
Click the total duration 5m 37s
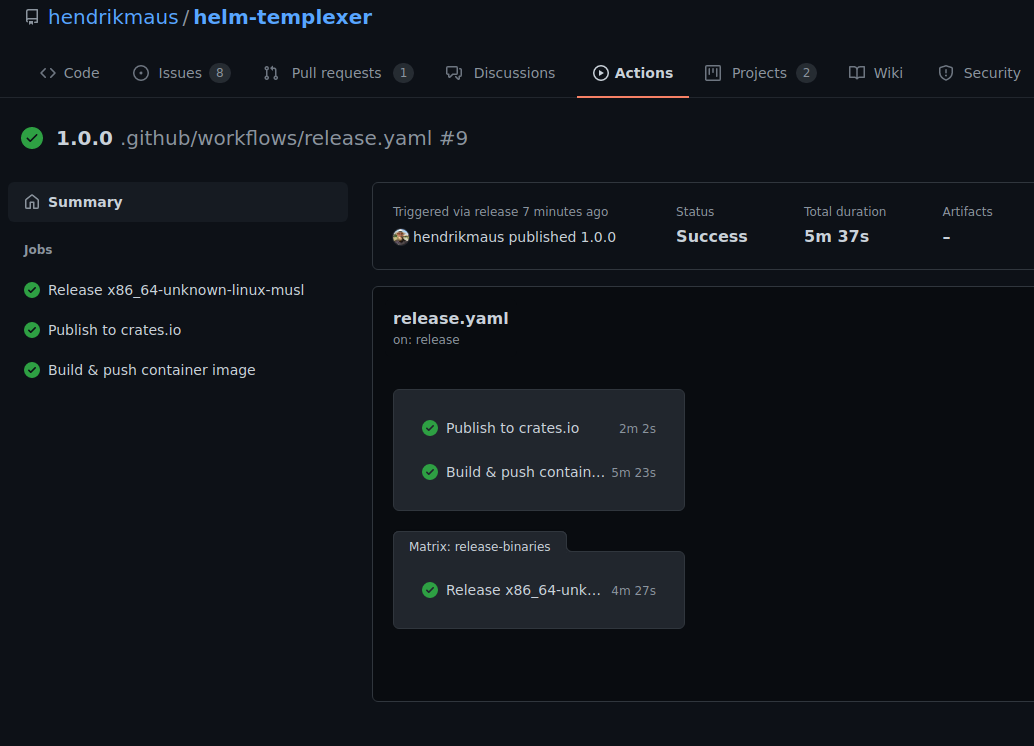pos(836,236)
